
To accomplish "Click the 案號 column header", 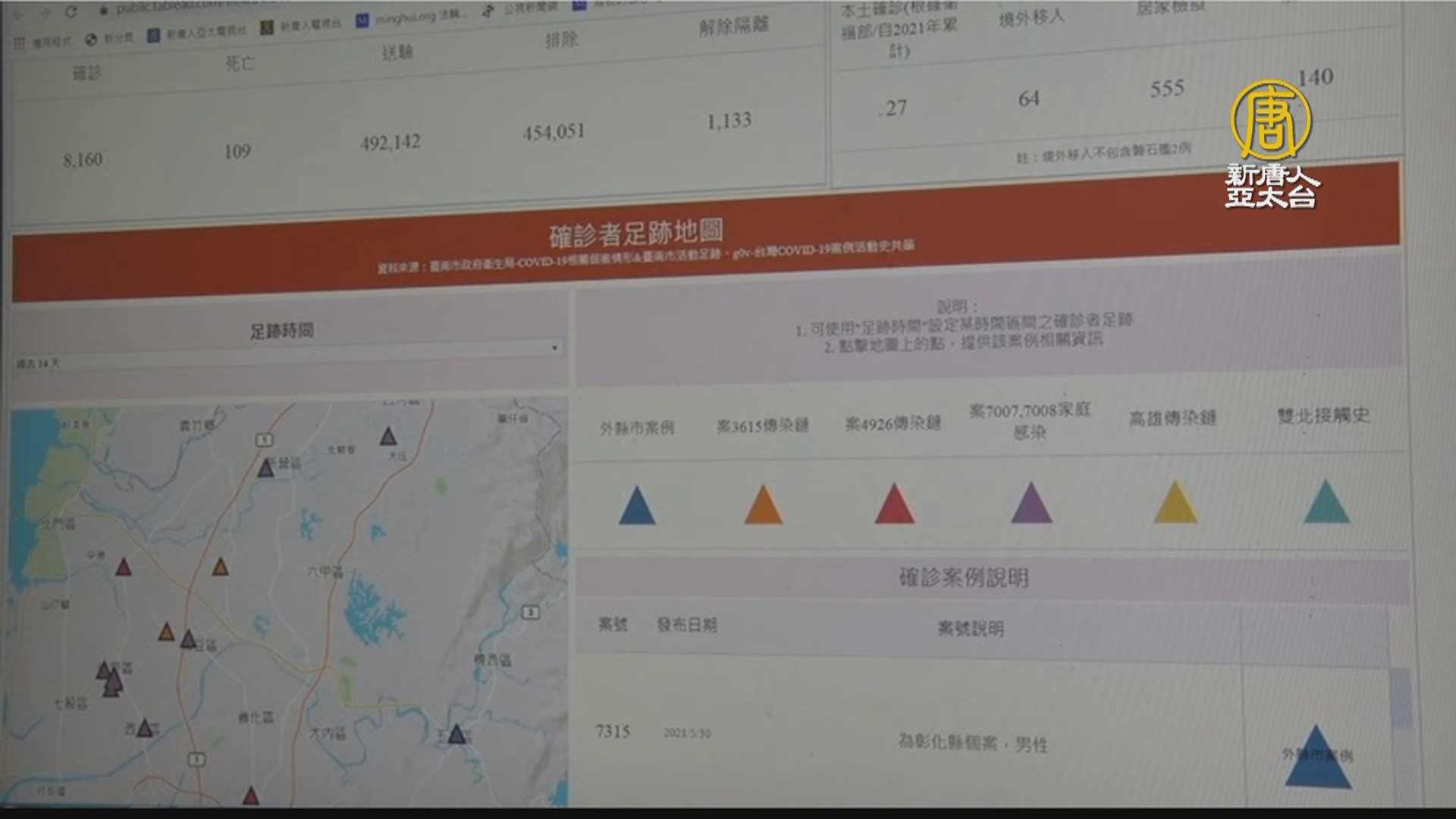I will pos(613,625).
